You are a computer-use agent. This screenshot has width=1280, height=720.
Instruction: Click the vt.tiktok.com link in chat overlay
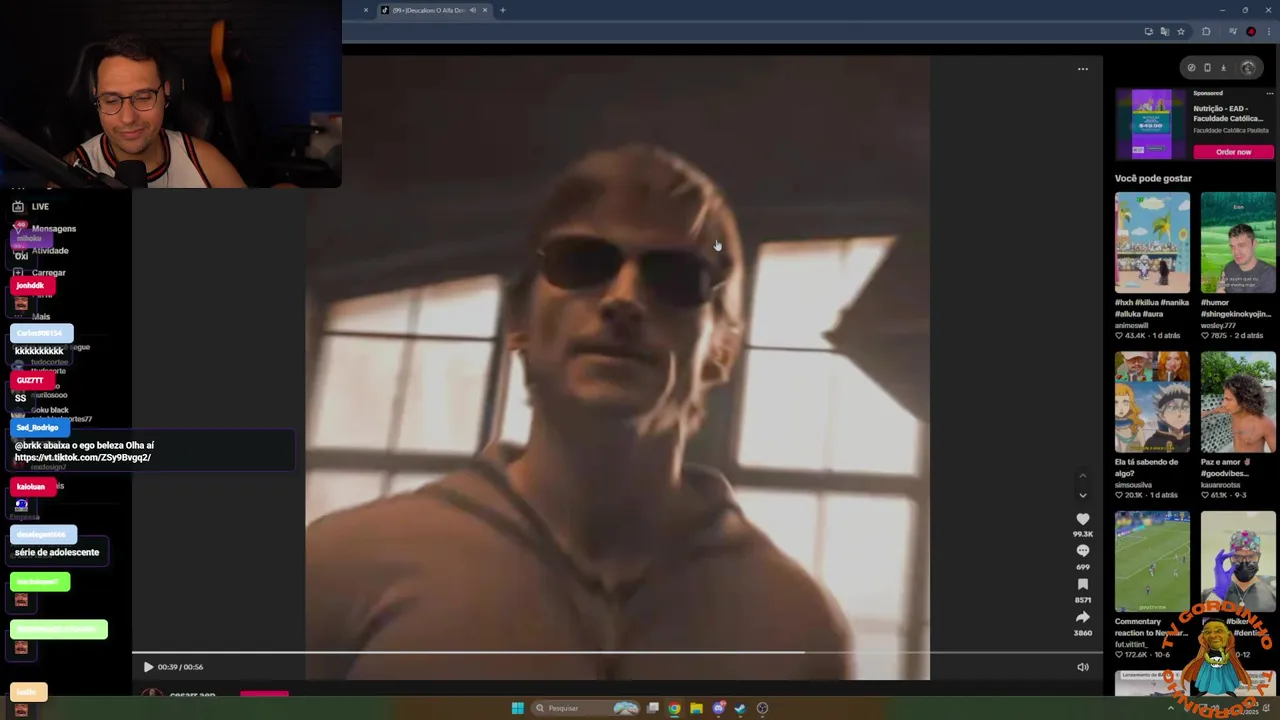pos(83,458)
